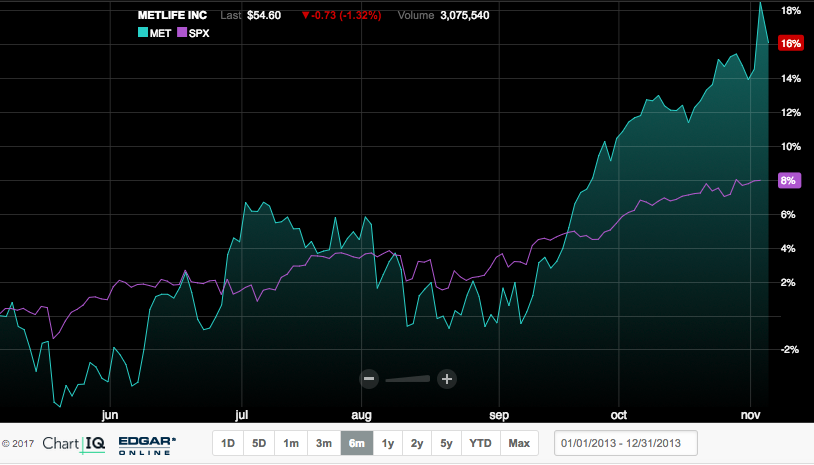Screen dimensions: 814x465
Task: Click the purple 8% SPX badge
Action: click(x=789, y=181)
